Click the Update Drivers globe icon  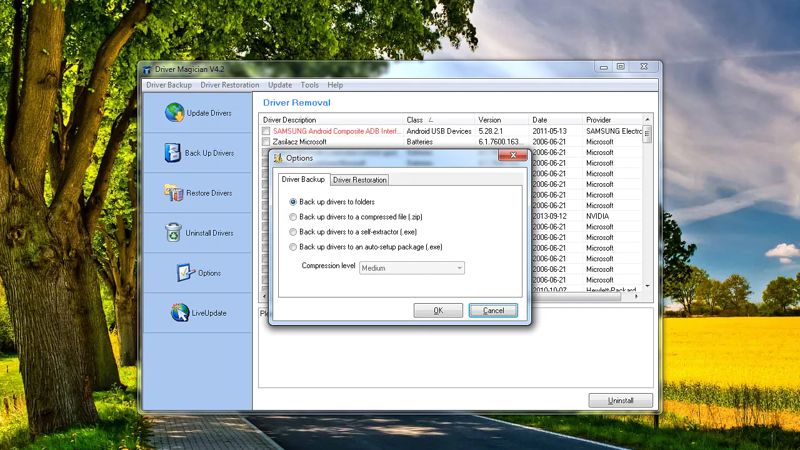coord(174,112)
